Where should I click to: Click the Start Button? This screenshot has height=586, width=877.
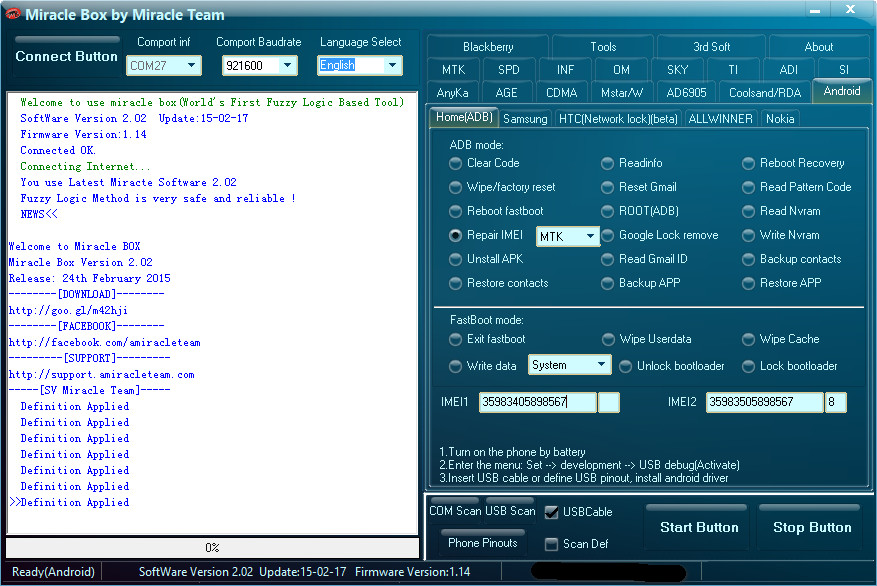(x=699, y=527)
